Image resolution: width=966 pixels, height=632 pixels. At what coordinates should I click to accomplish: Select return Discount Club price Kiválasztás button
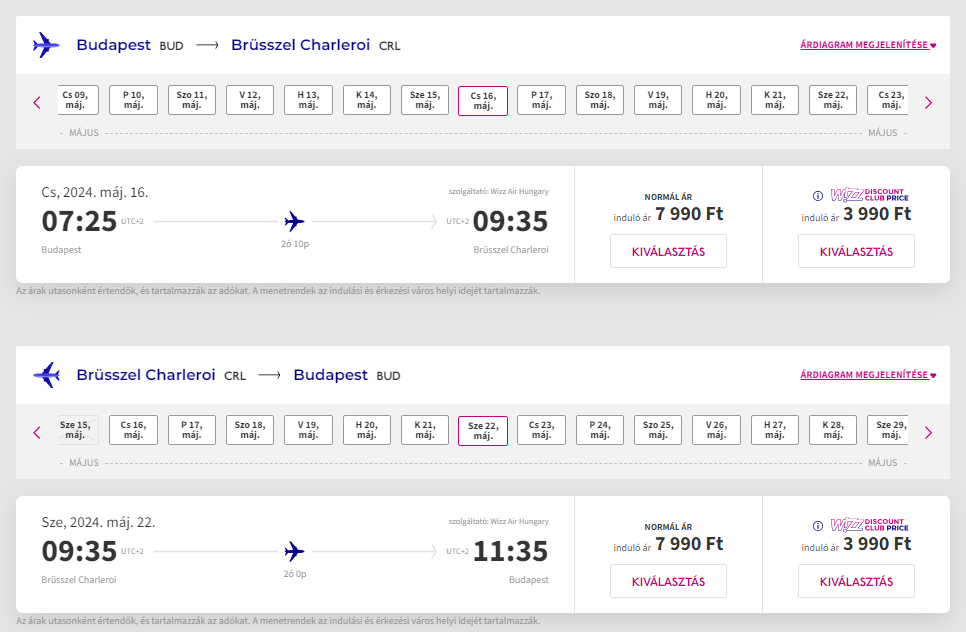pos(856,581)
